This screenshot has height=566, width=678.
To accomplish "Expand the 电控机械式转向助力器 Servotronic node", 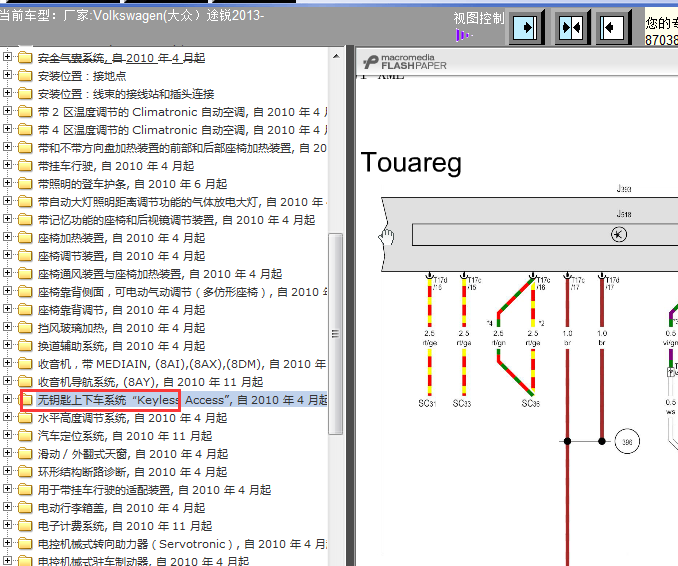I will [x=7, y=543].
